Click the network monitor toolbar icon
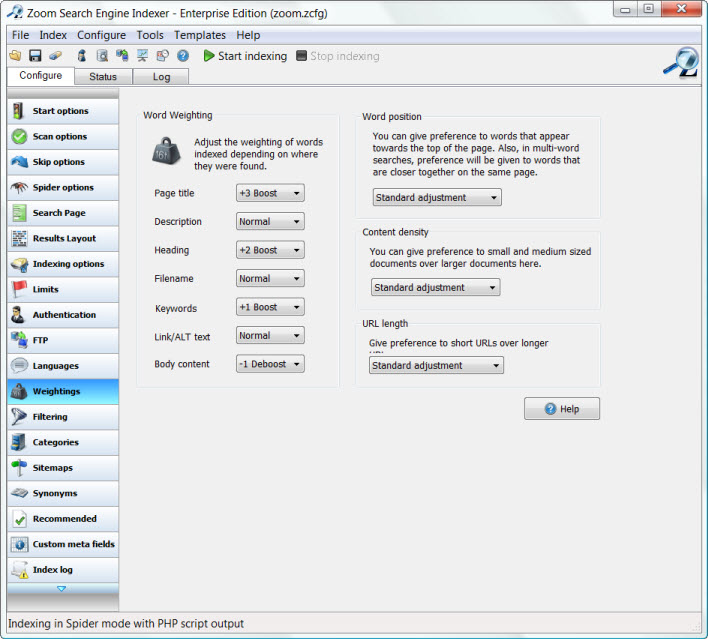 [x=142, y=56]
